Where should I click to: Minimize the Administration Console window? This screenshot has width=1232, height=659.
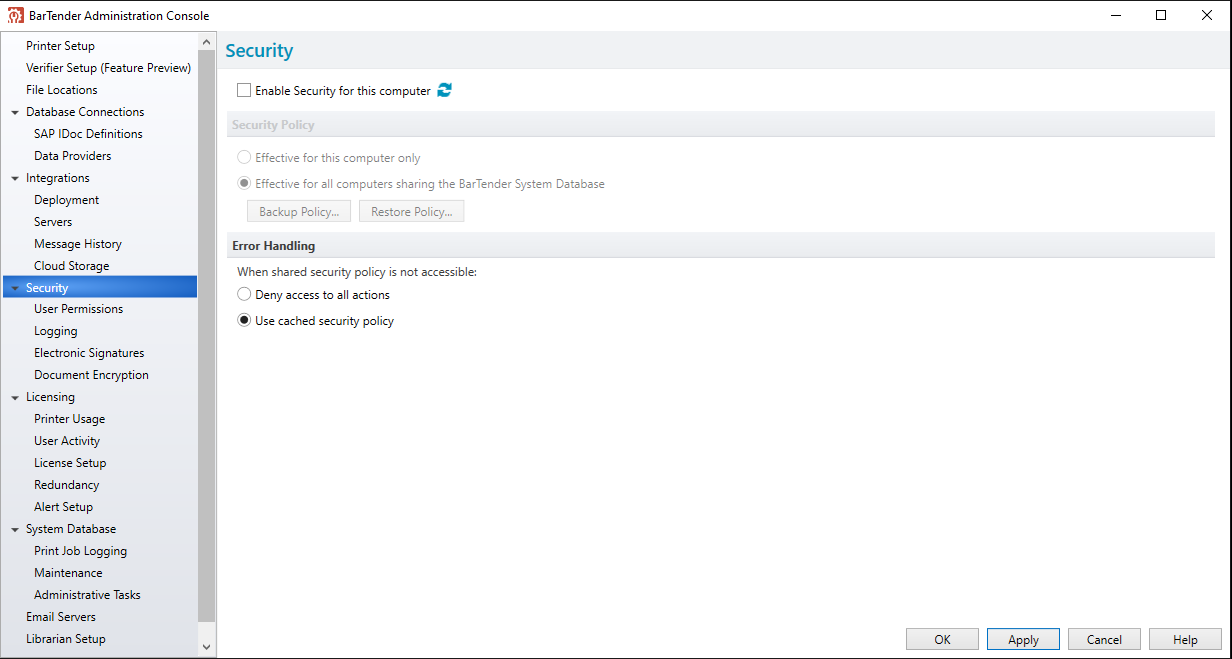[1115, 15]
